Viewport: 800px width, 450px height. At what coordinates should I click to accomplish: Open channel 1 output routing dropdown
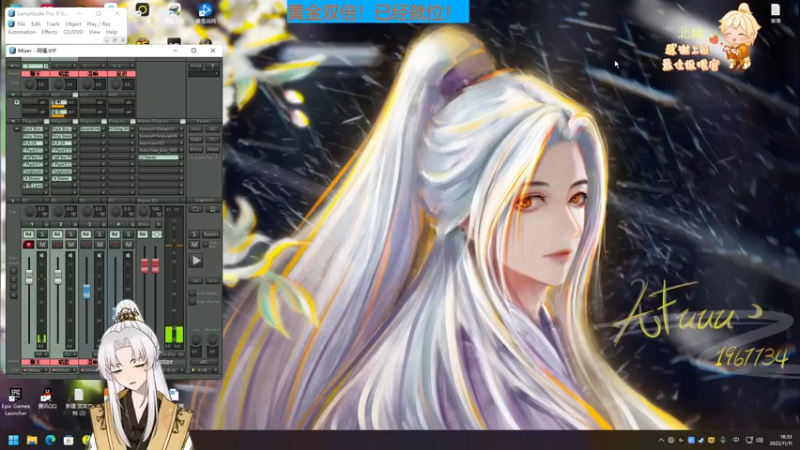[46, 370]
